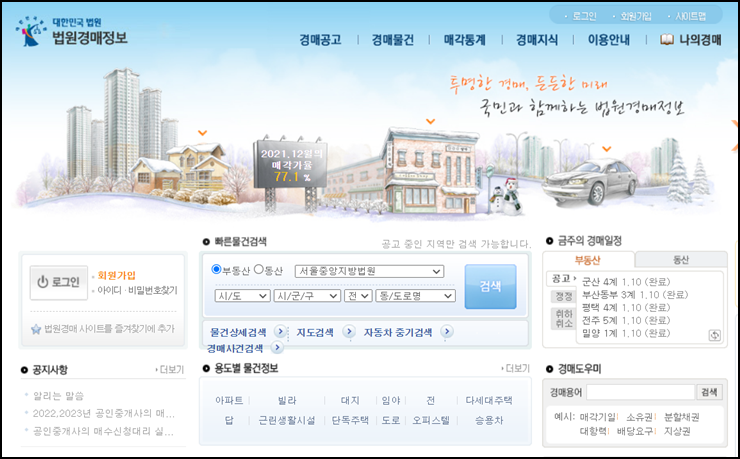The width and height of the screenshot is (740, 459).
Task: Open the 시/군/구 dropdown
Action: [307, 296]
